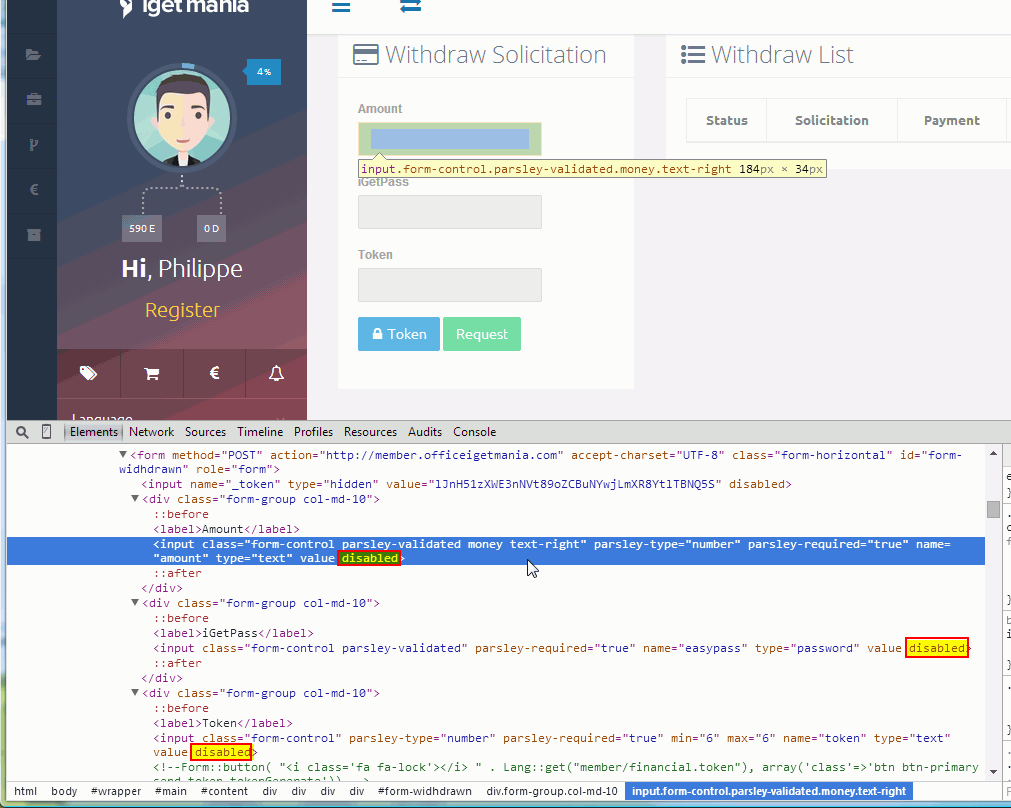
Task: Click the blue Token button
Action: 398,334
